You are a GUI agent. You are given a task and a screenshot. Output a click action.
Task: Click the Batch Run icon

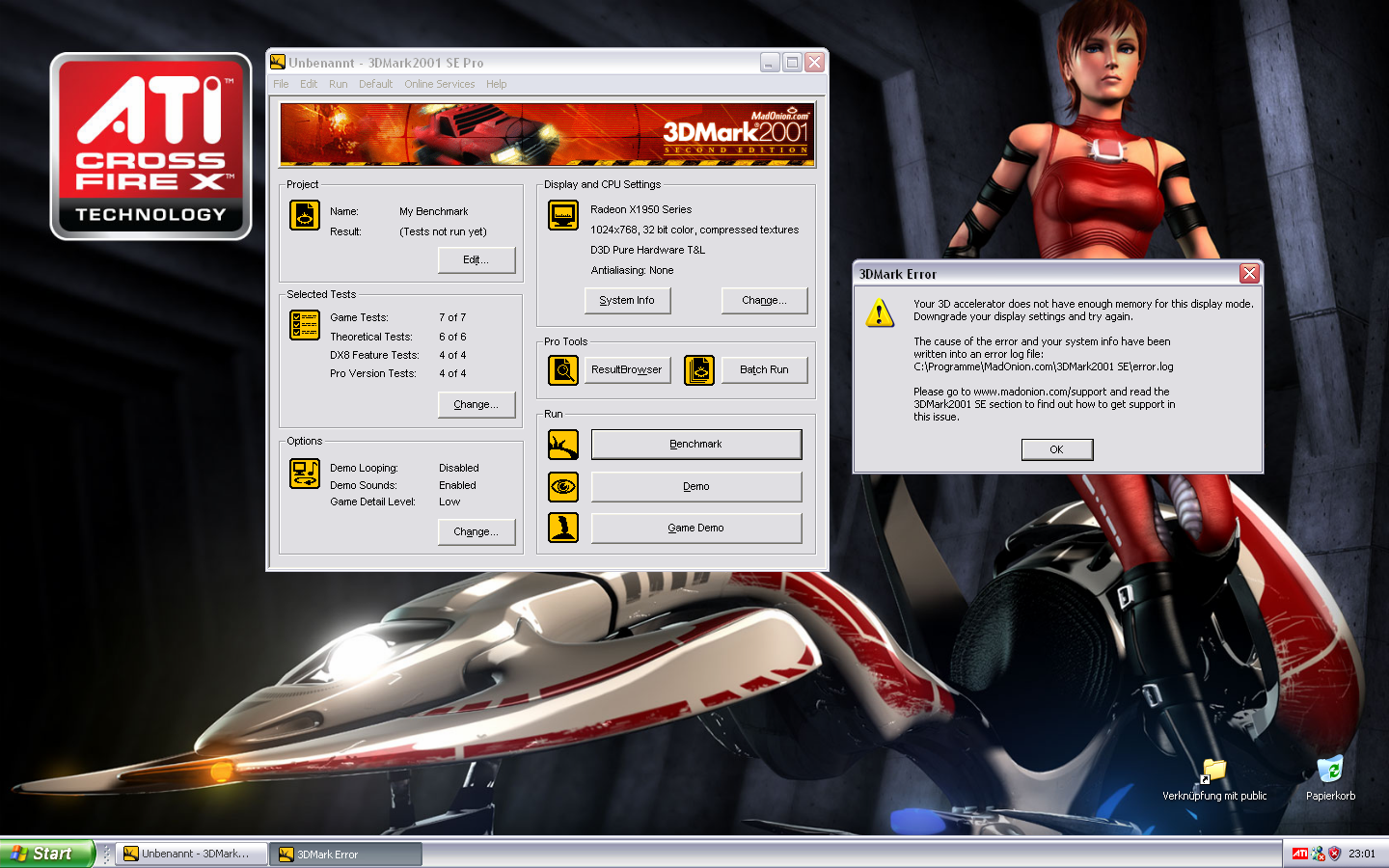click(699, 369)
